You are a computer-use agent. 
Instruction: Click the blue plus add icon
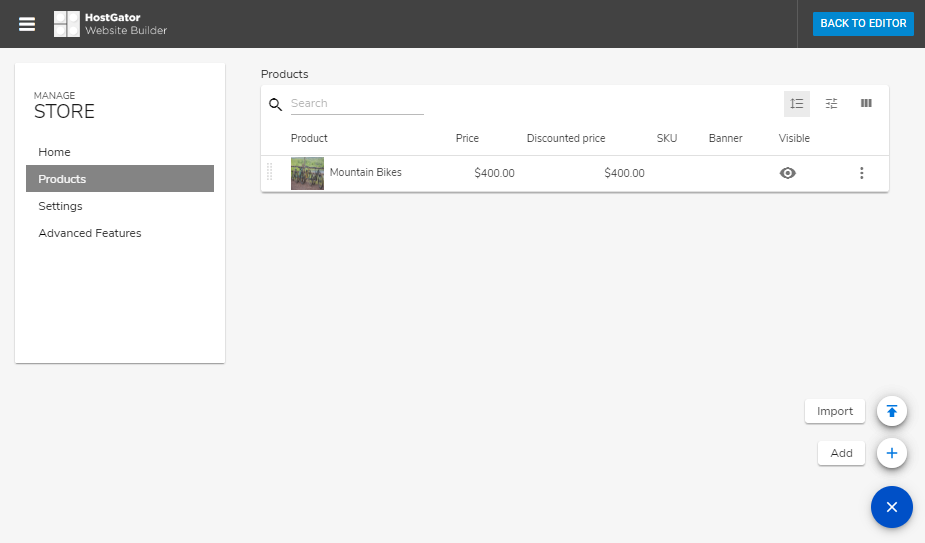pyautogui.click(x=892, y=453)
